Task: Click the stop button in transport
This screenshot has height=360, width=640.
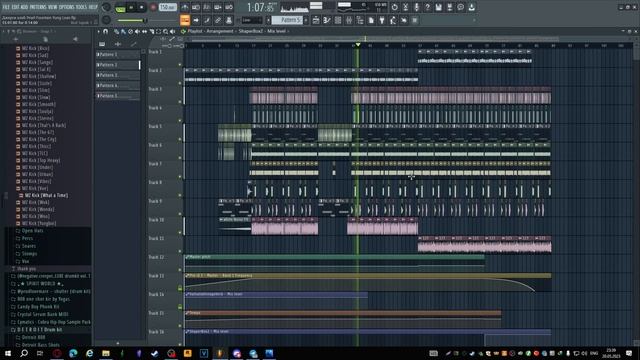Action: [x=142, y=7]
